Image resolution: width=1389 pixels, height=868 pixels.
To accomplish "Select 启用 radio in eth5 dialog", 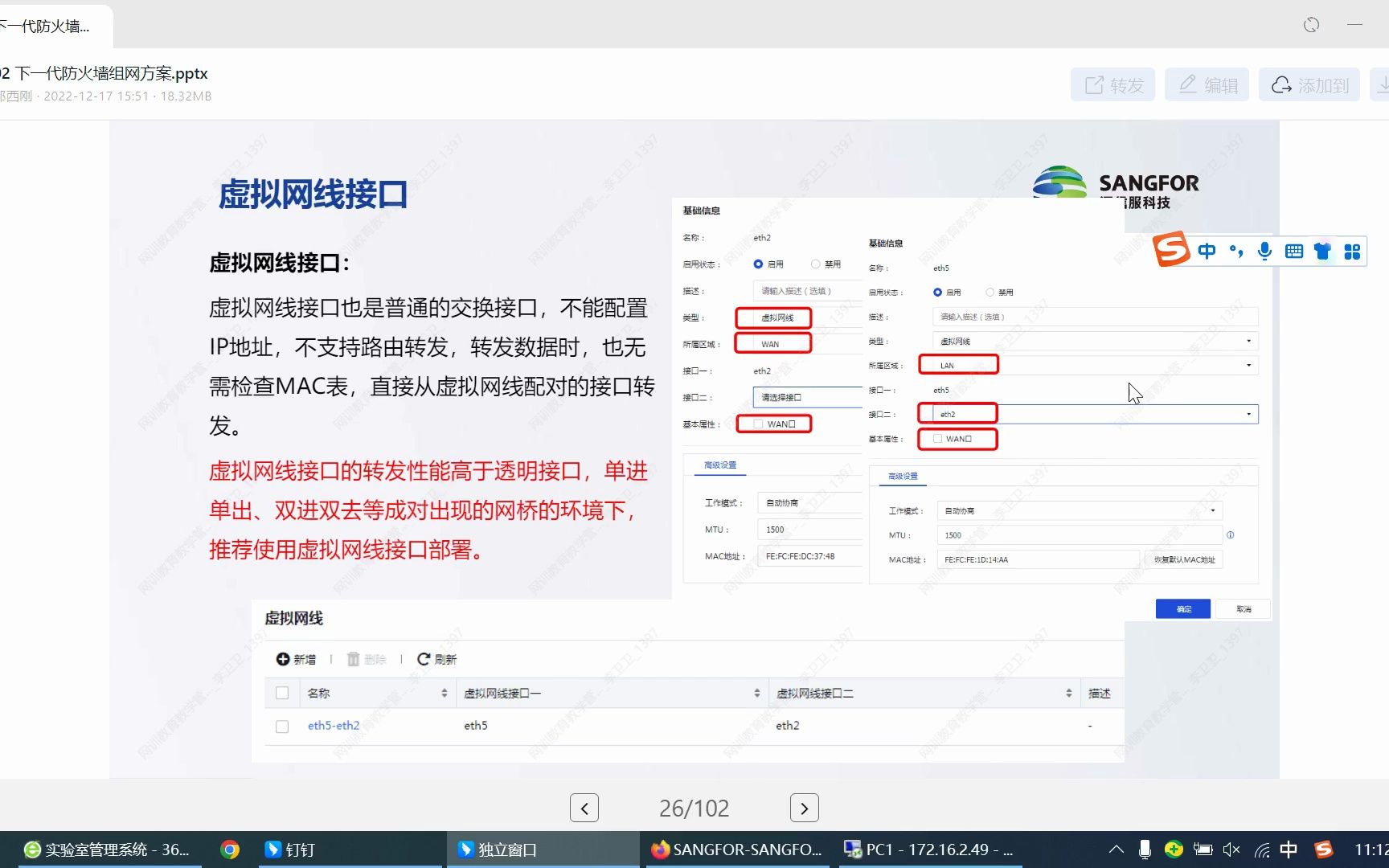I will point(937,292).
